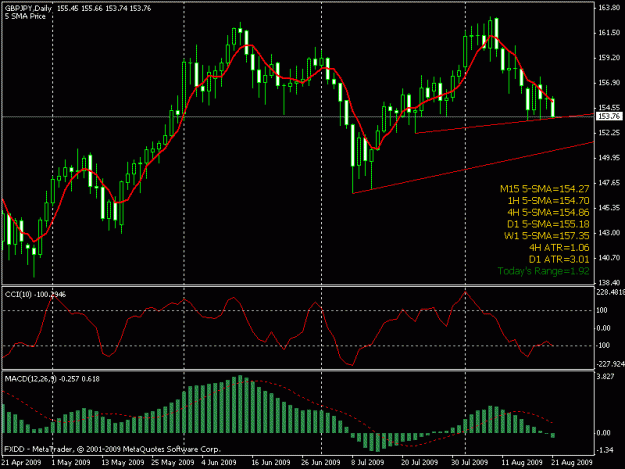
Task: Click the 138.40 price scale value
Action: [609, 283]
